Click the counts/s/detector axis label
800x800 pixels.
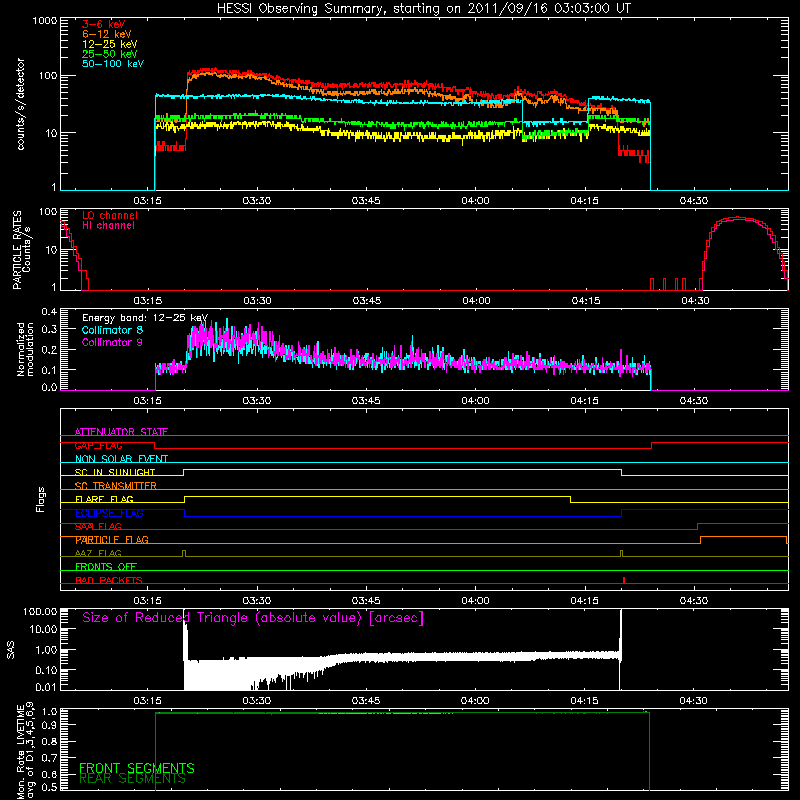coord(21,104)
